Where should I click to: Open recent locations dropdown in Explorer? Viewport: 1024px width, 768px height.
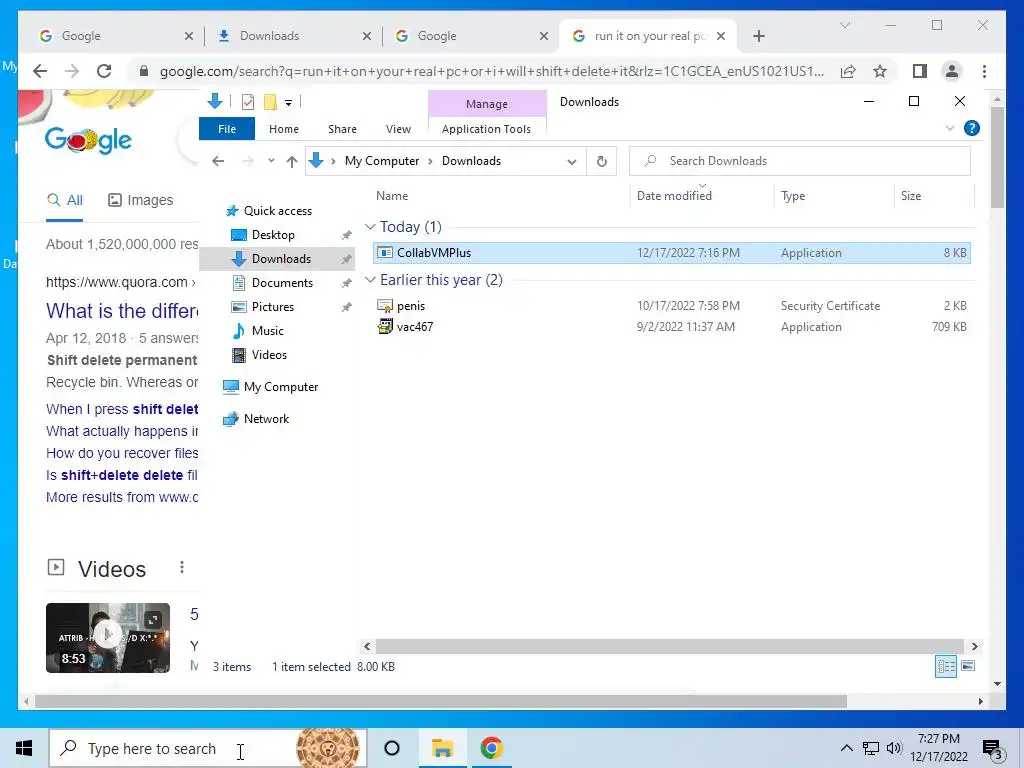coord(271,161)
